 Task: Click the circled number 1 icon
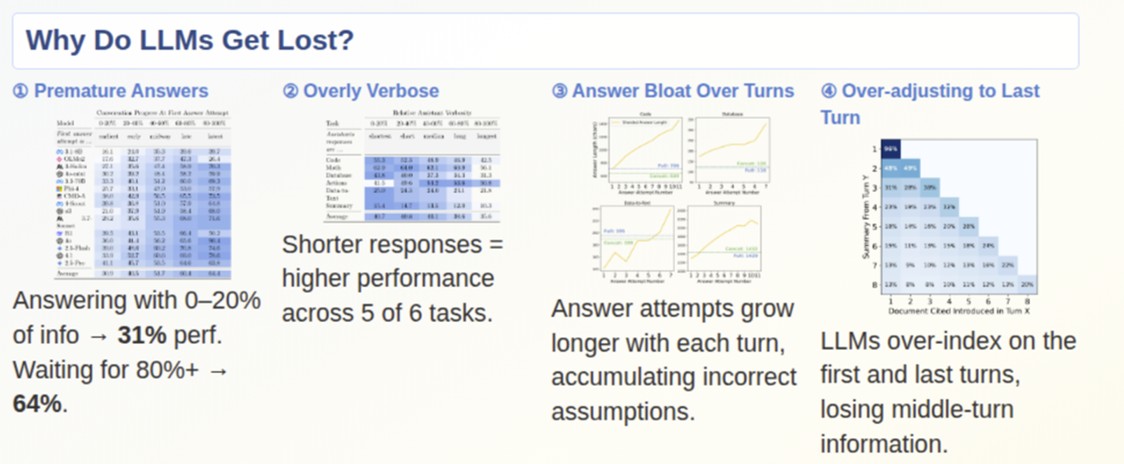(x=20, y=91)
